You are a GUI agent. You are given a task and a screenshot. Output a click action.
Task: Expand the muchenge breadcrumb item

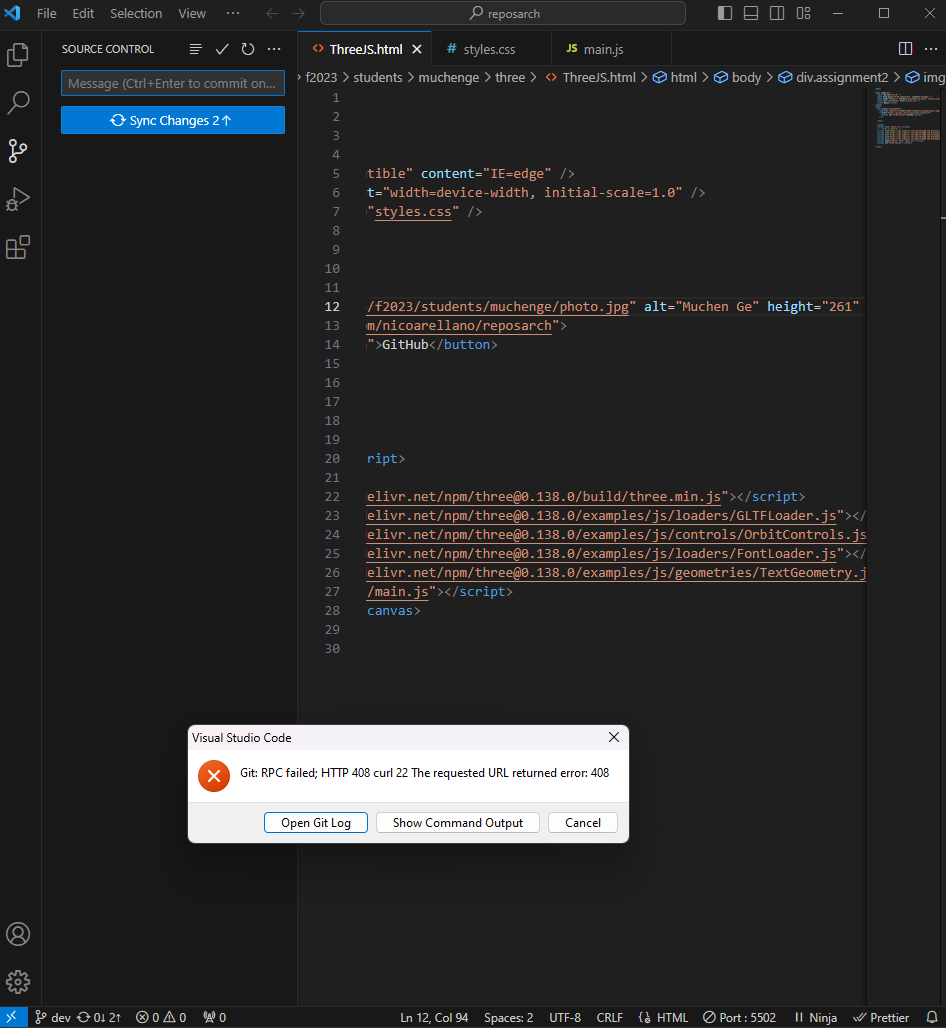448,77
